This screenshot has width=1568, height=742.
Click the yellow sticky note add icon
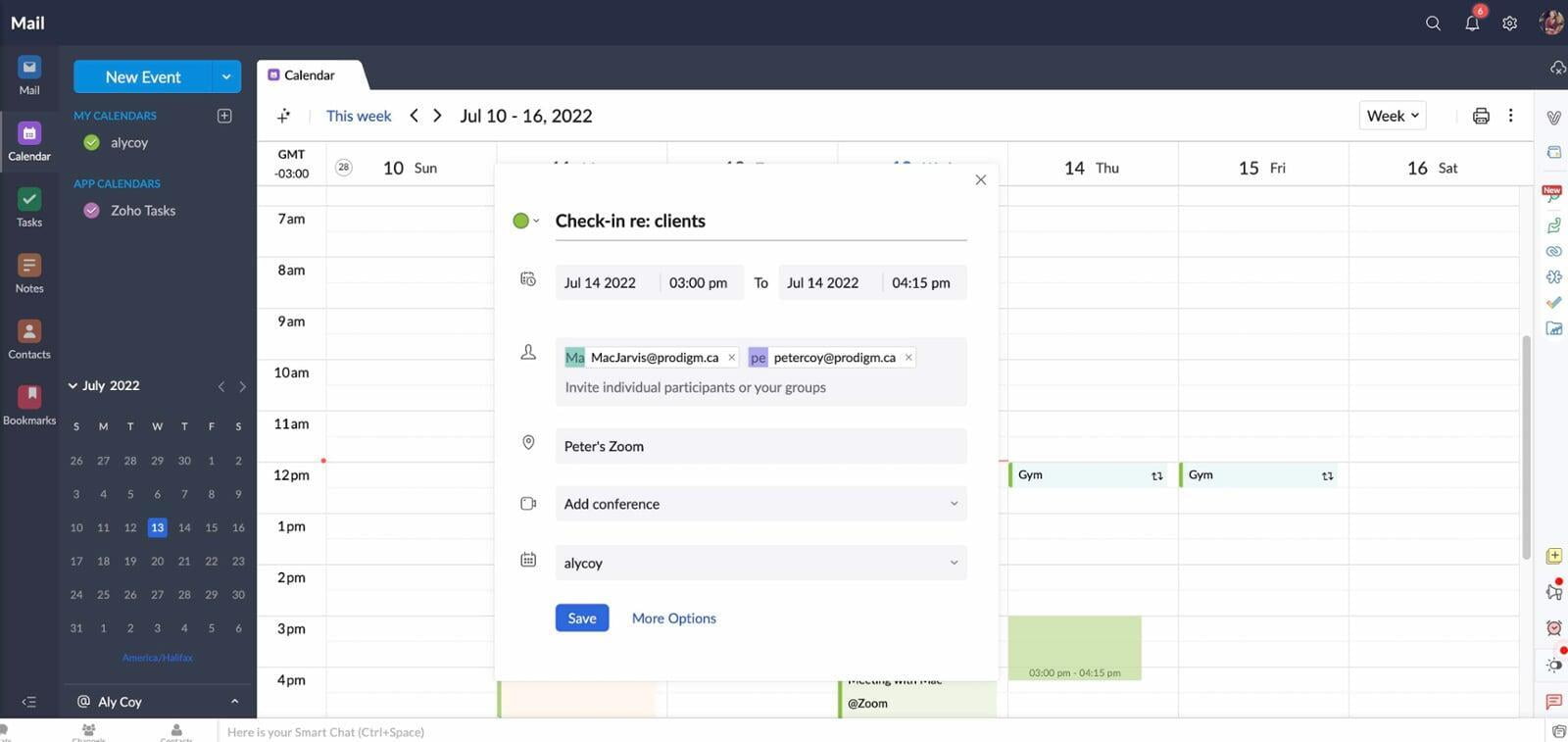pos(1553,556)
